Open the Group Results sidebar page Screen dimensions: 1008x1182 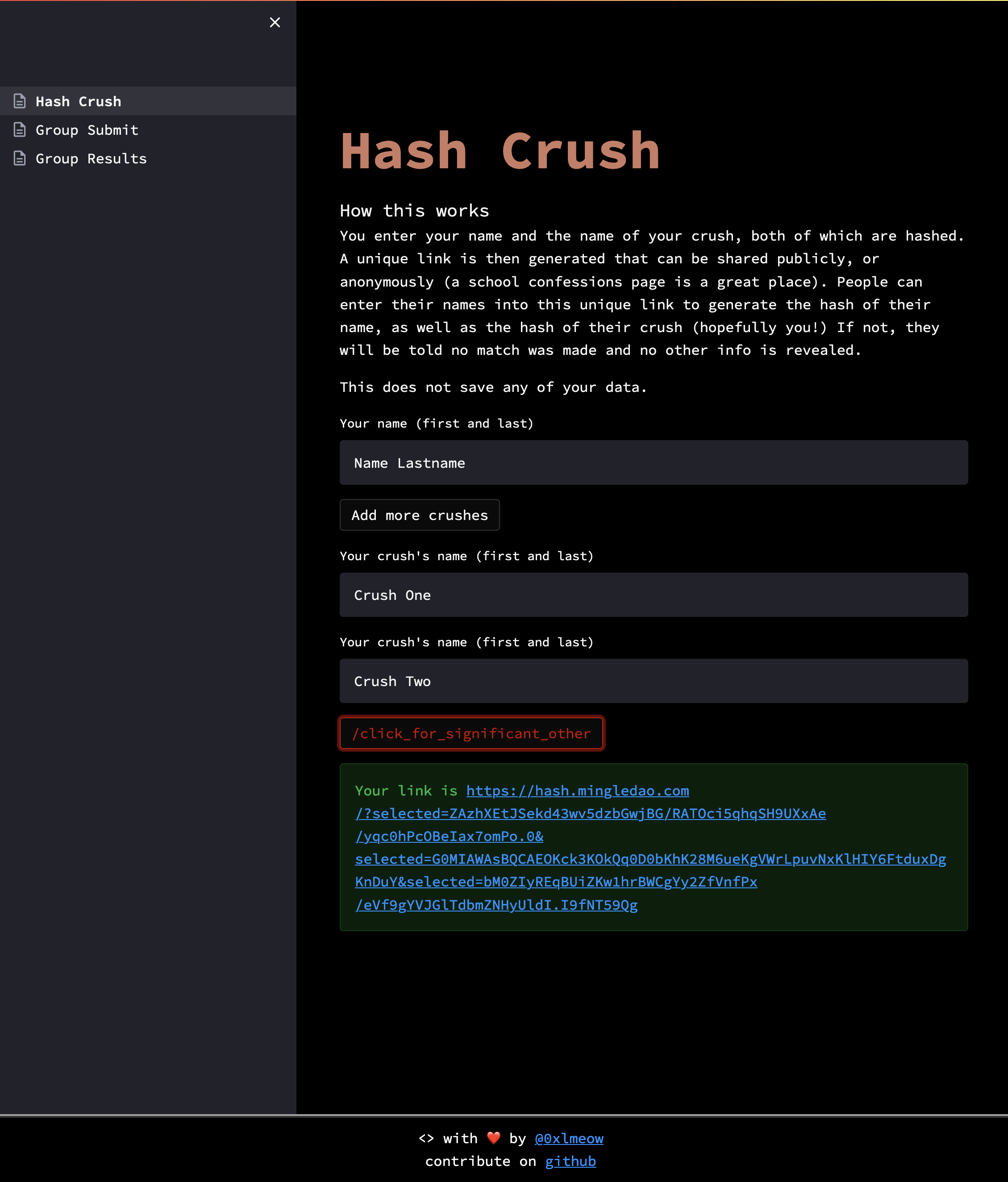pyautogui.click(x=148, y=158)
